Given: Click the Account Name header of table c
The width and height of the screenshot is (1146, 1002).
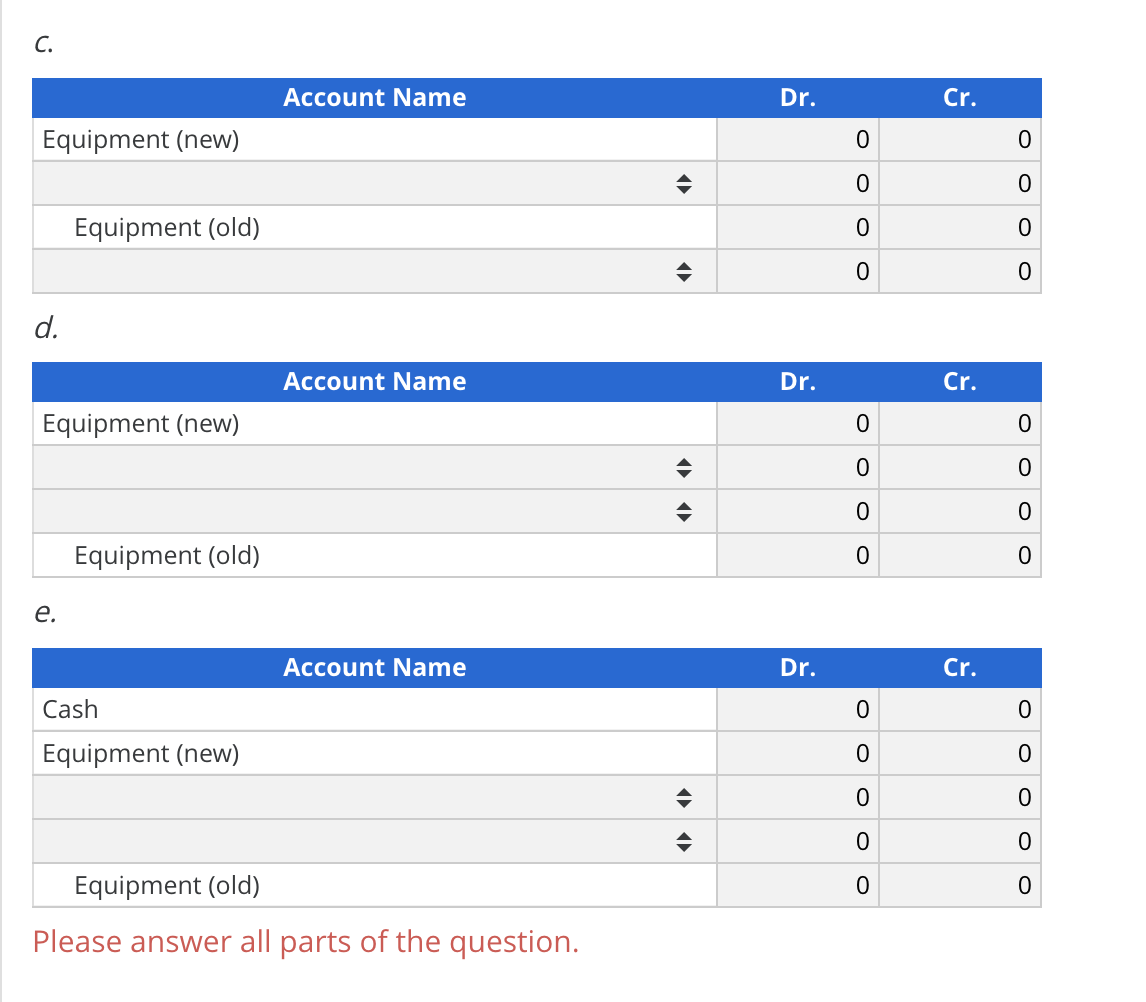Looking at the screenshot, I should coord(374,97).
